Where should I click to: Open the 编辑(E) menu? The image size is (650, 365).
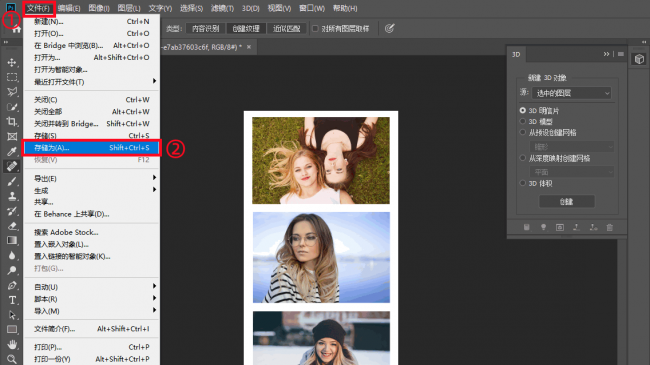(x=69, y=8)
